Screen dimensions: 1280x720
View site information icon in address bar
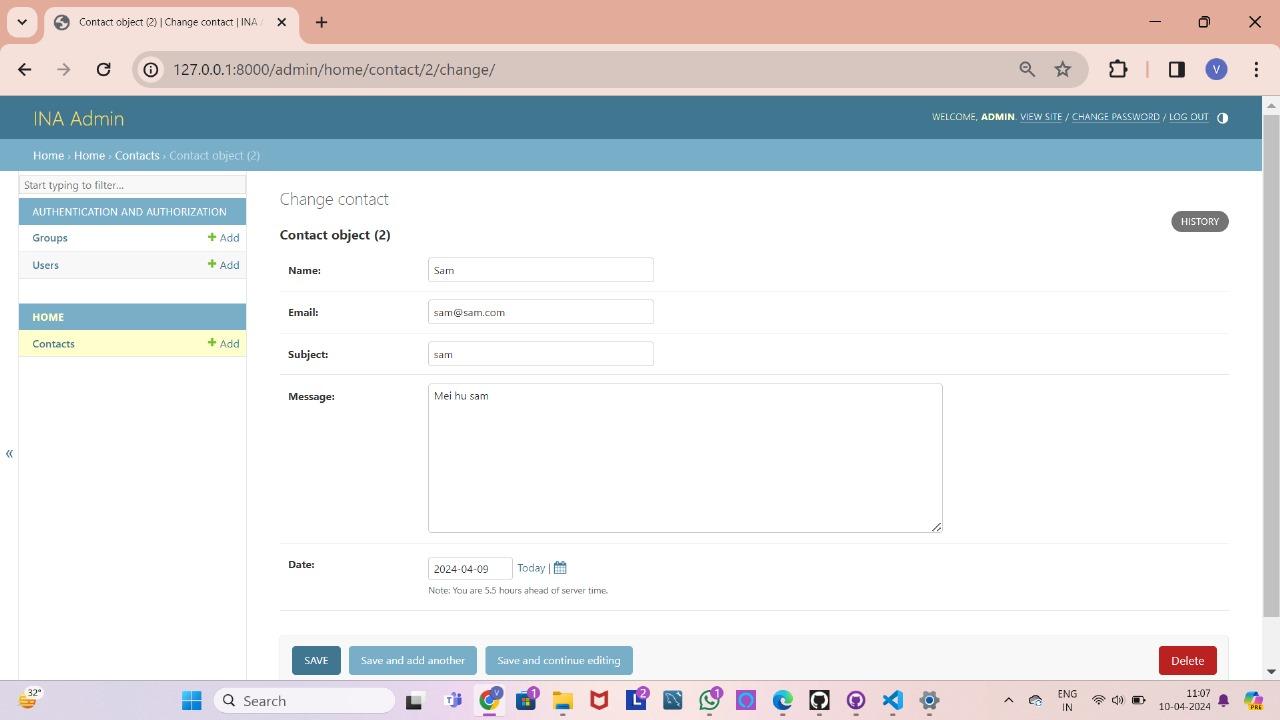point(150,69)
